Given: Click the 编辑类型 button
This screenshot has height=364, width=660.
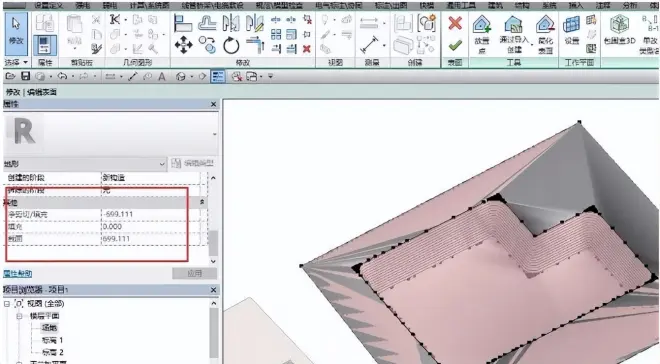Looking at the screenshot, I should (193, 163).
